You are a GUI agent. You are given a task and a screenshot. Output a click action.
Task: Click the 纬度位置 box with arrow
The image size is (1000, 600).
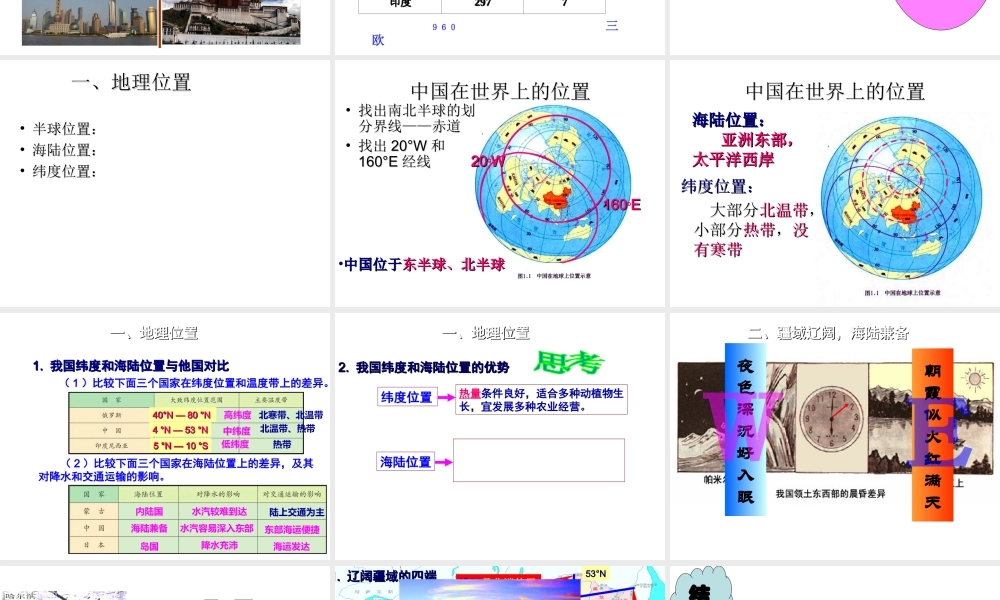406,397
